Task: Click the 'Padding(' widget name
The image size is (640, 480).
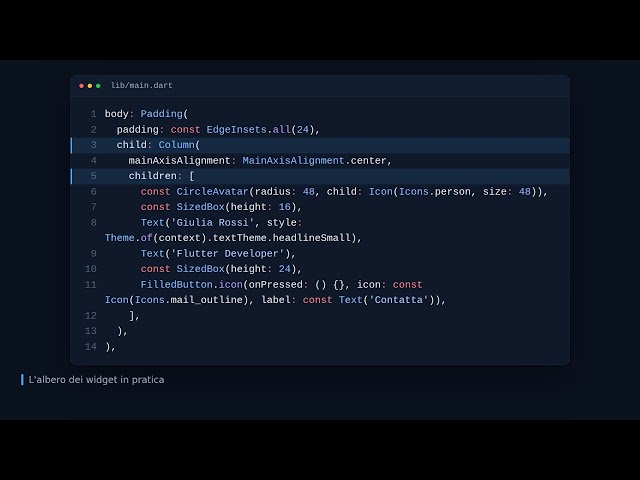Action: tap(164, 114)
